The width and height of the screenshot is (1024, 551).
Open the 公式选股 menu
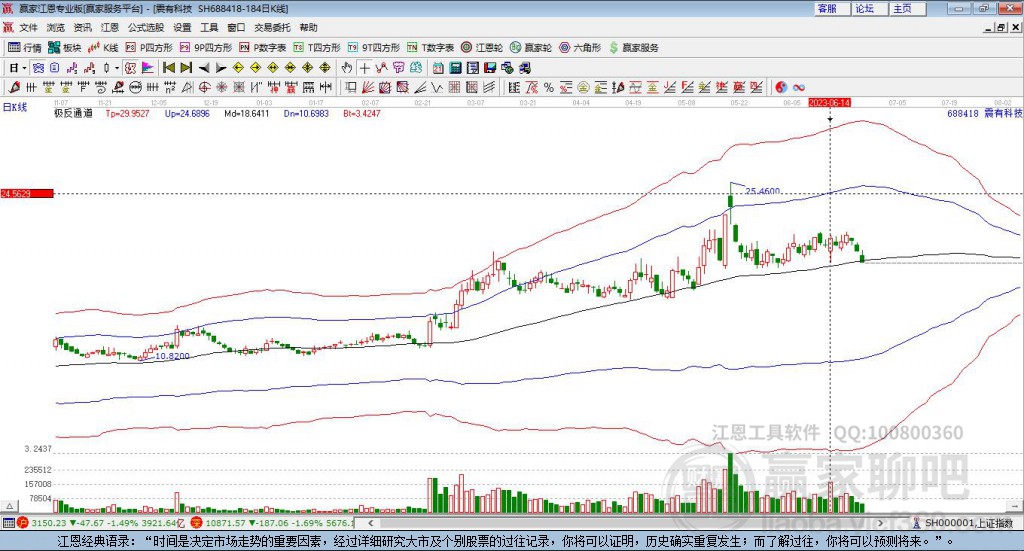click(x=146, y=27)
